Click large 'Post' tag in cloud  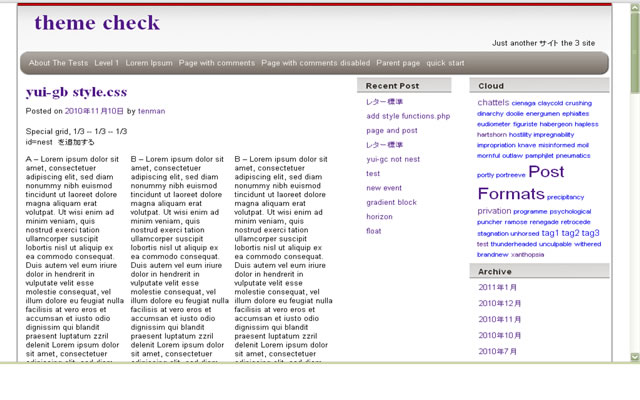(x=546, y=171)
